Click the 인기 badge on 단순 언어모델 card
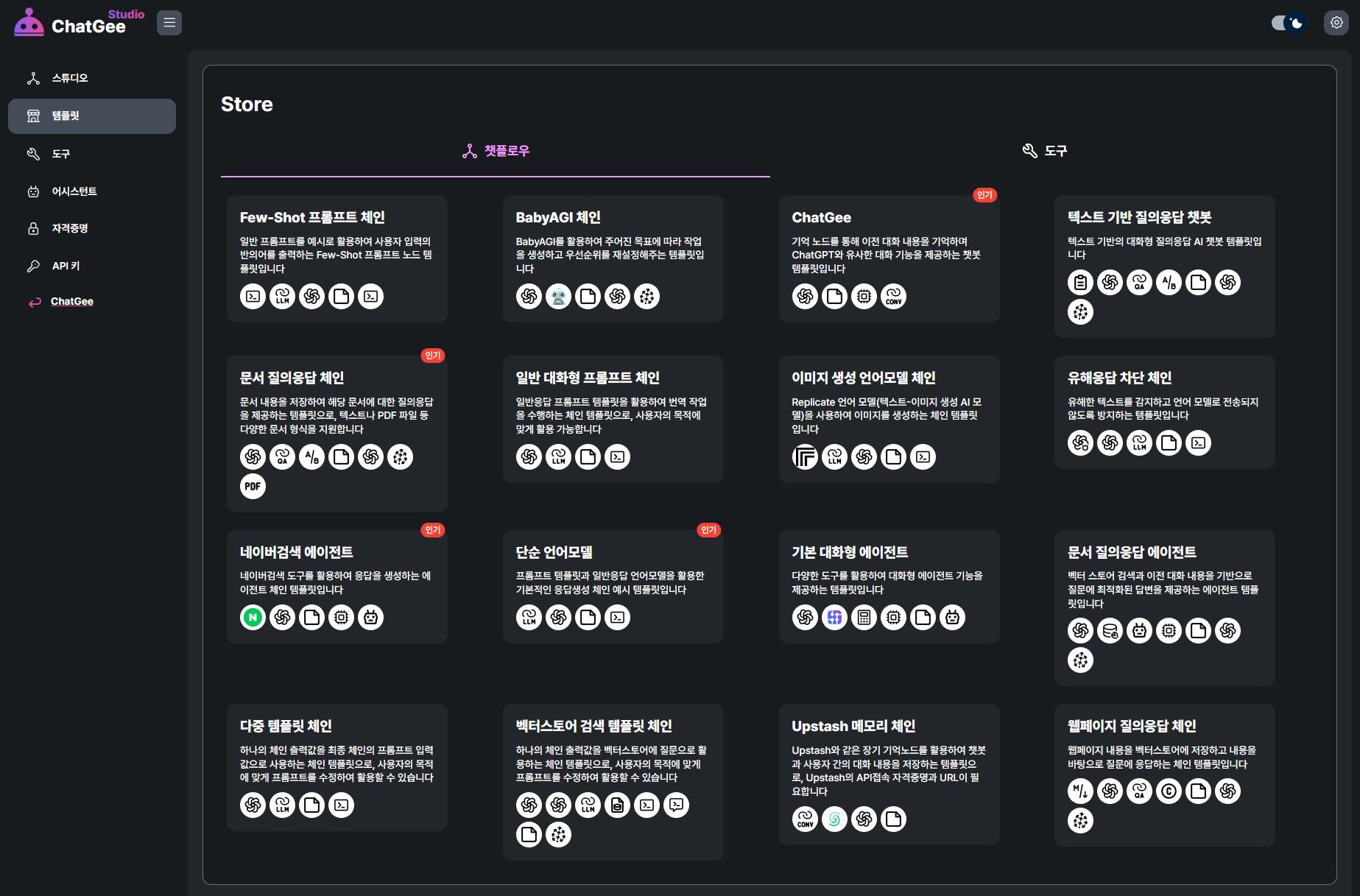1360x896 pixels. pyautogui.click(x=708, y=530)
